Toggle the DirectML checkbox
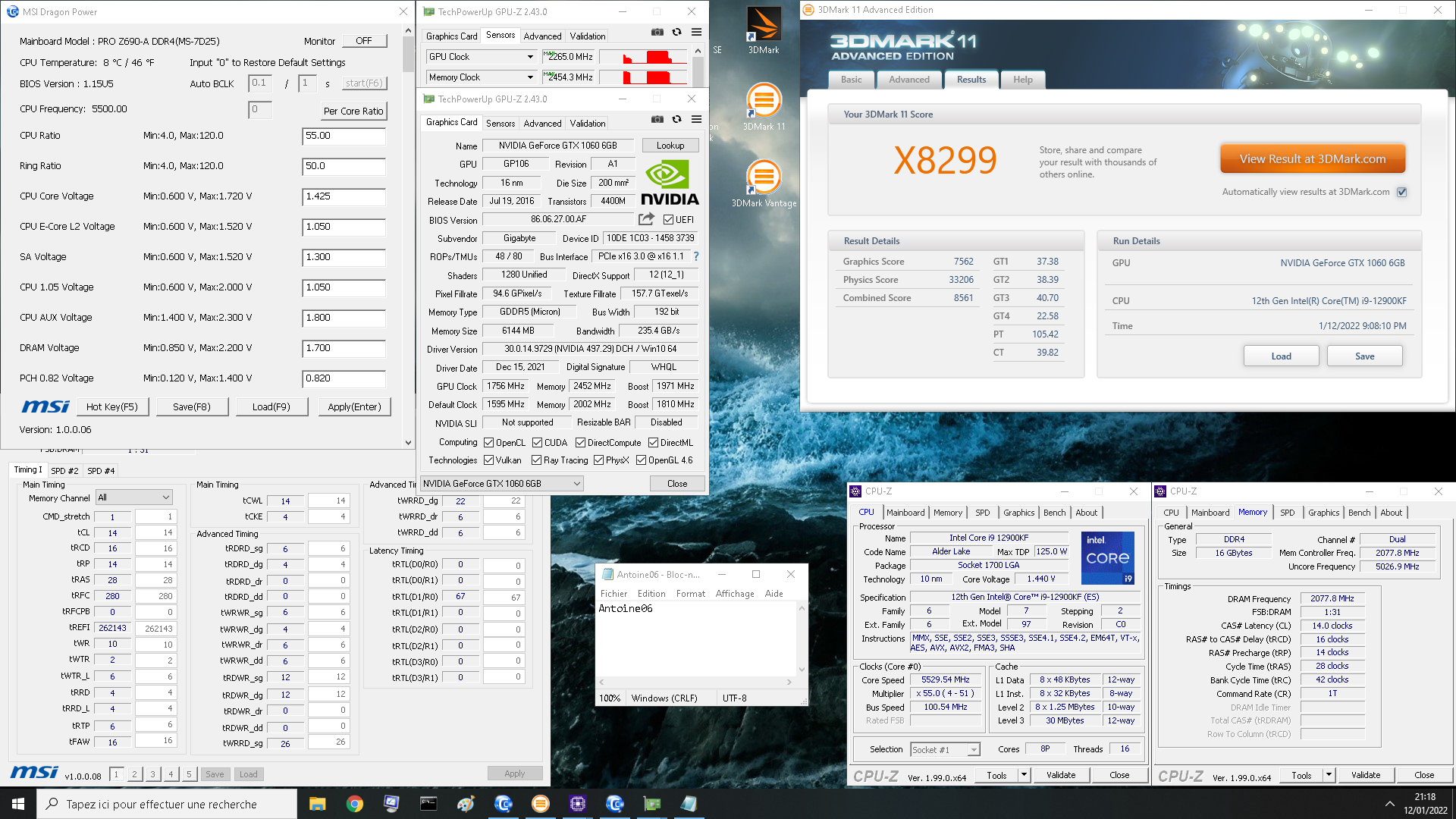This screenshot has width=1456, height=819. pyautogui.click(x=653, y=443)
